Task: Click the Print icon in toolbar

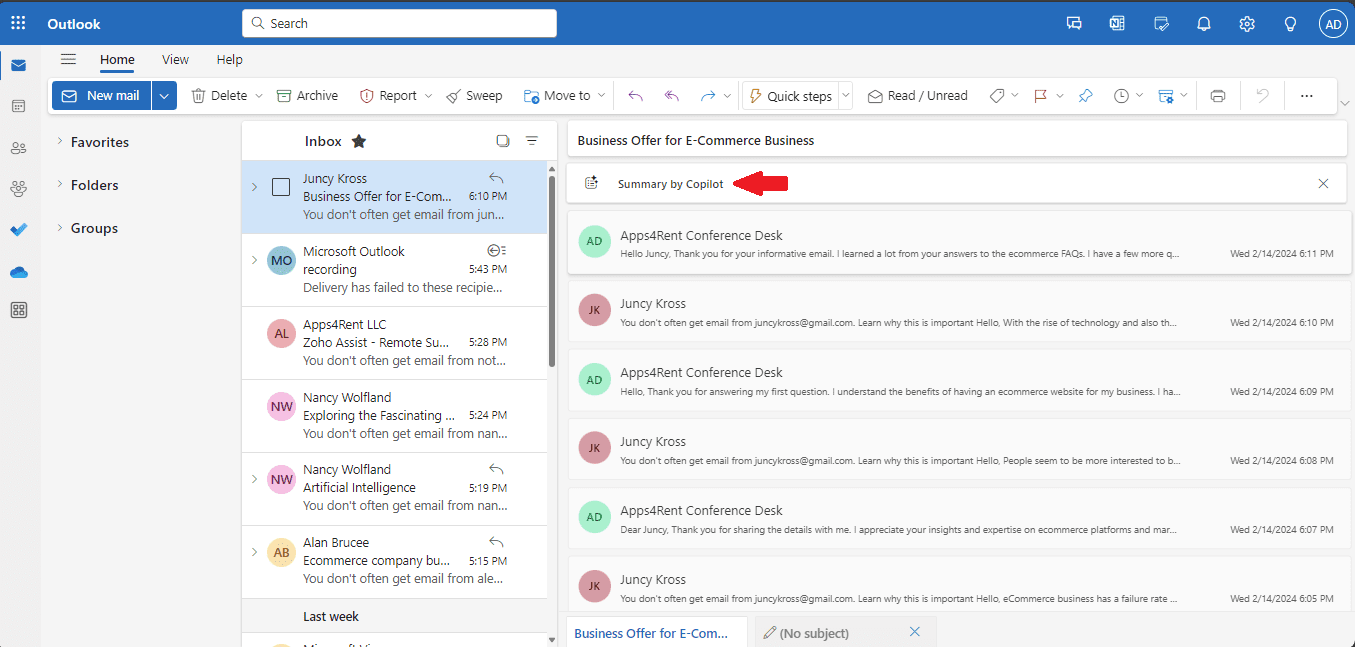Action: click(1217, 96)
